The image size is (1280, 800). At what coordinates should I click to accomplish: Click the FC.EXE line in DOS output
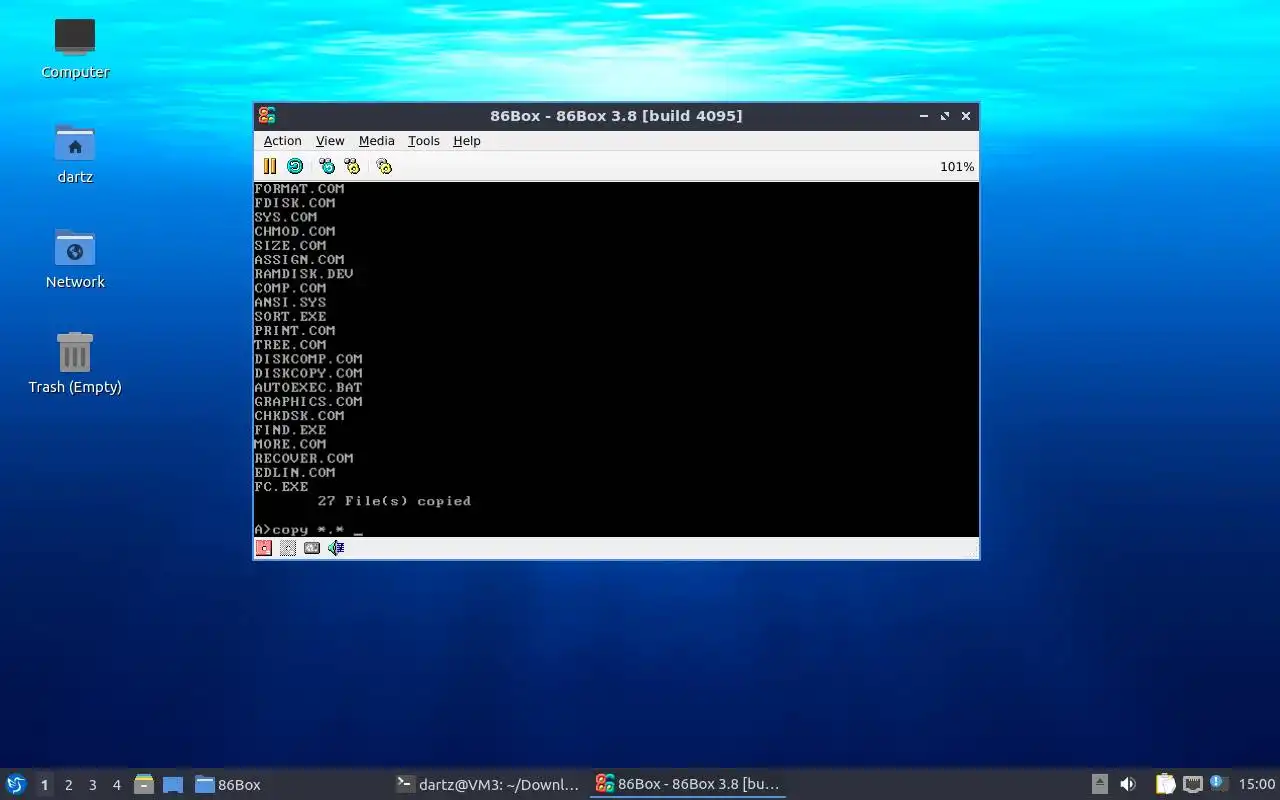tap(281, 487)
